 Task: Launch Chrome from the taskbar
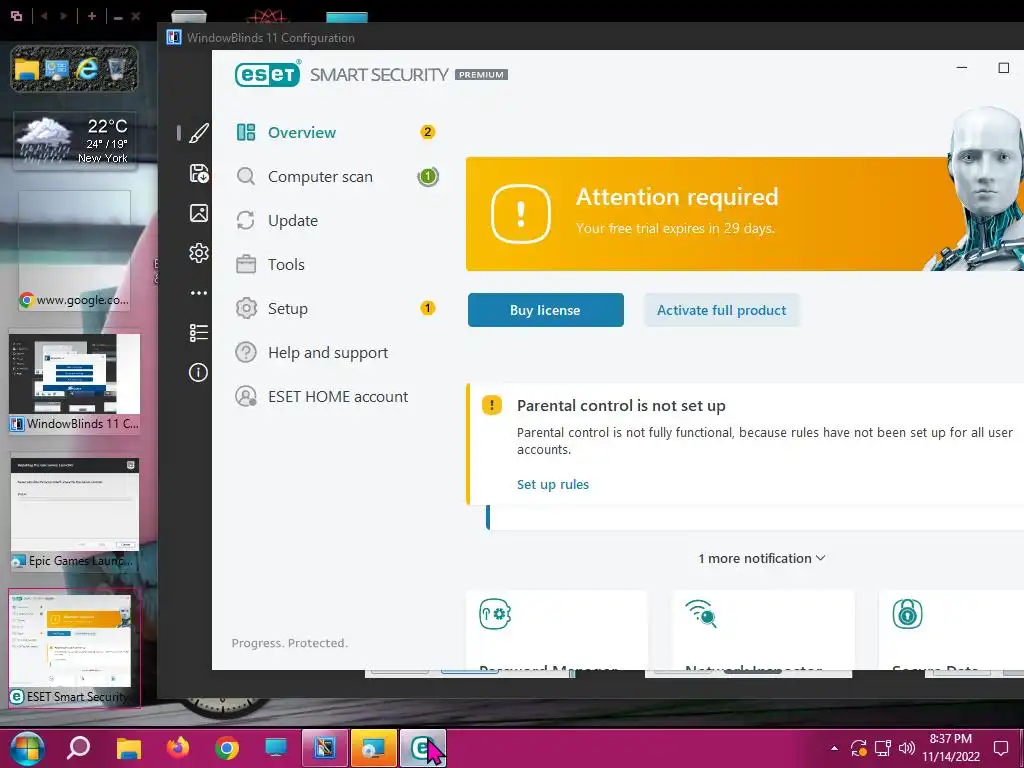pyautogui.click(x=227, y=748)
